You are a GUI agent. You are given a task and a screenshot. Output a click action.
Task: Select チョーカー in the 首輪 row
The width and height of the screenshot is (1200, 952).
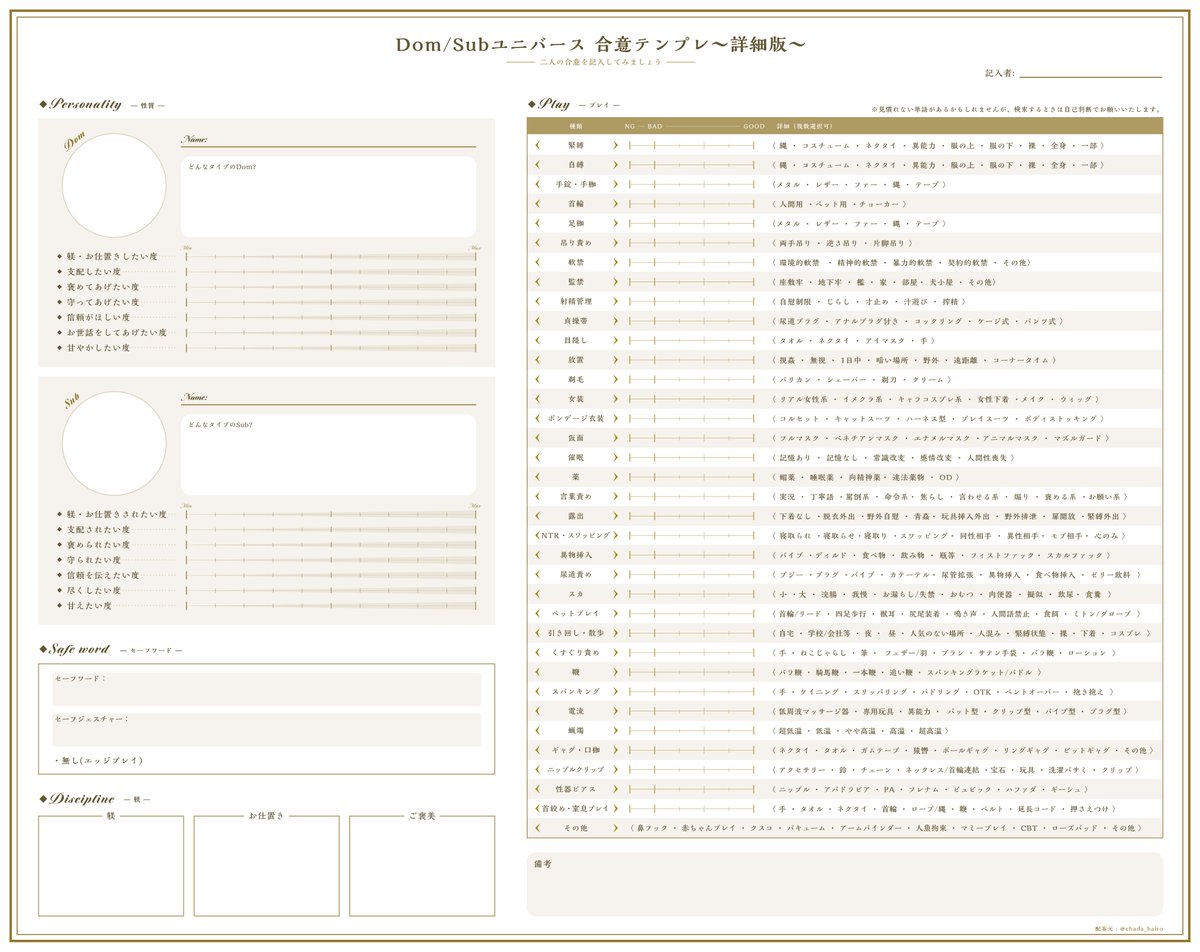tap(879, 204)
